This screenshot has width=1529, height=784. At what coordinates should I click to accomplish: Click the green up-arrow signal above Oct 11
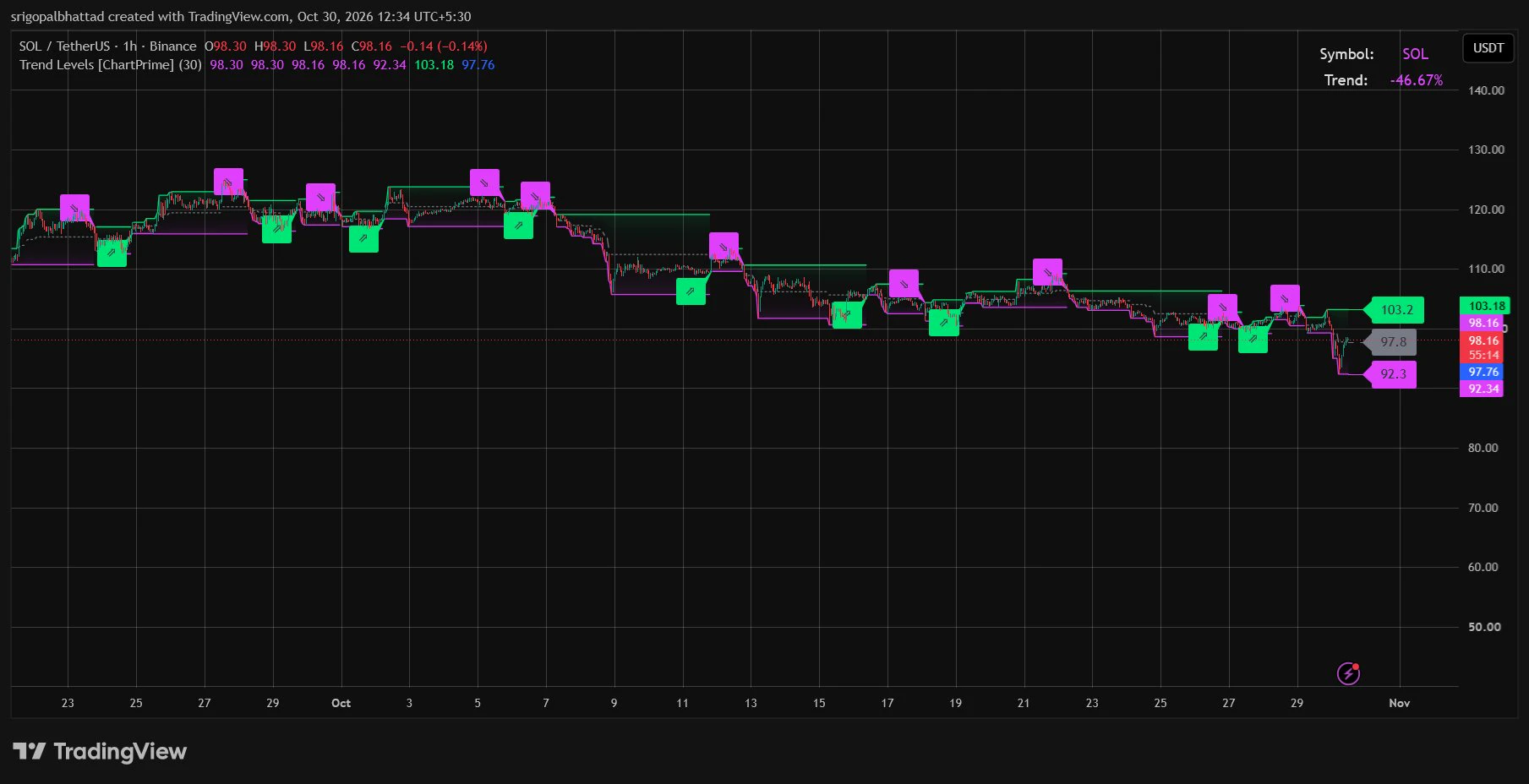(691, 291)
